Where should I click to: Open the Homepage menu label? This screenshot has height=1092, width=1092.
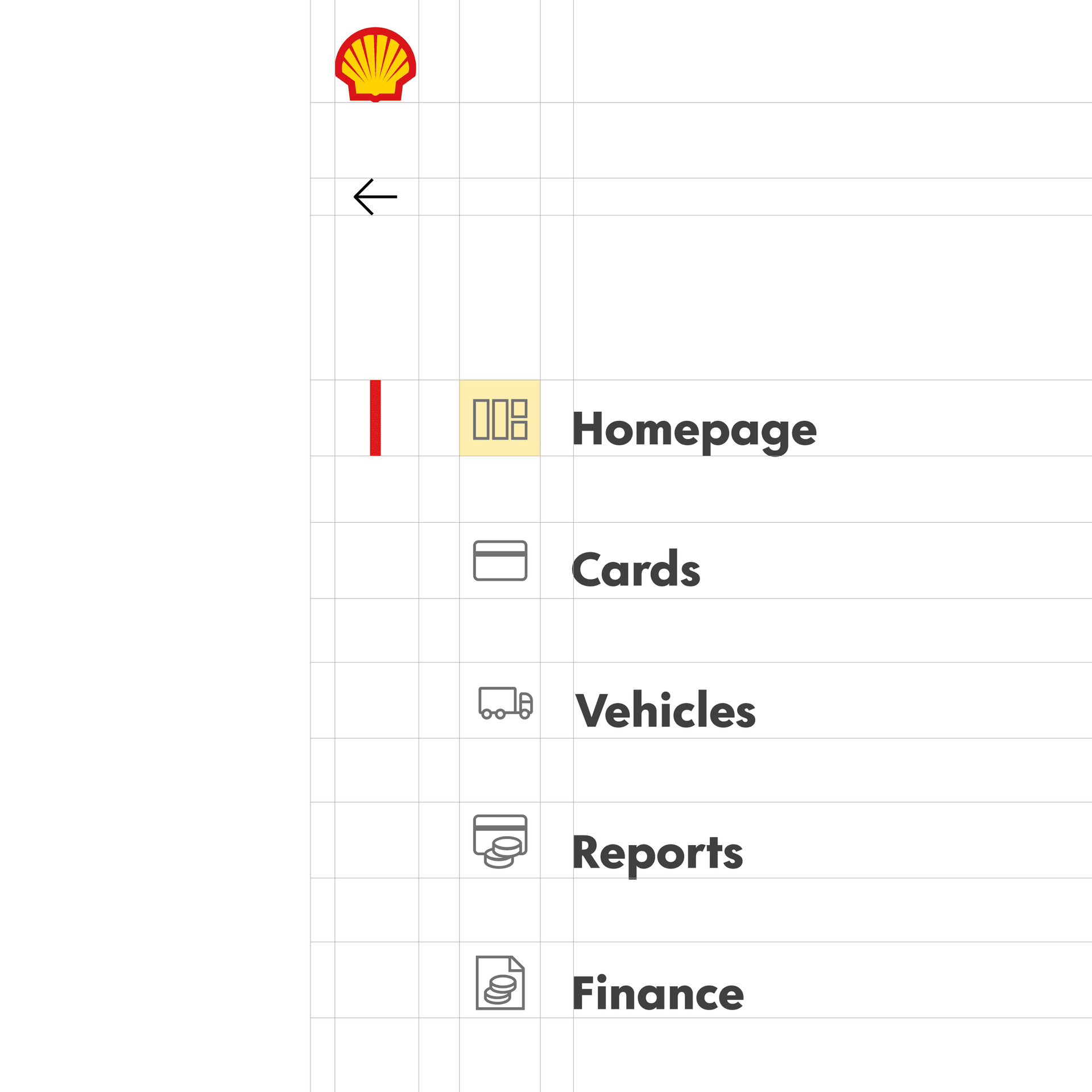(x=694, y=430)
